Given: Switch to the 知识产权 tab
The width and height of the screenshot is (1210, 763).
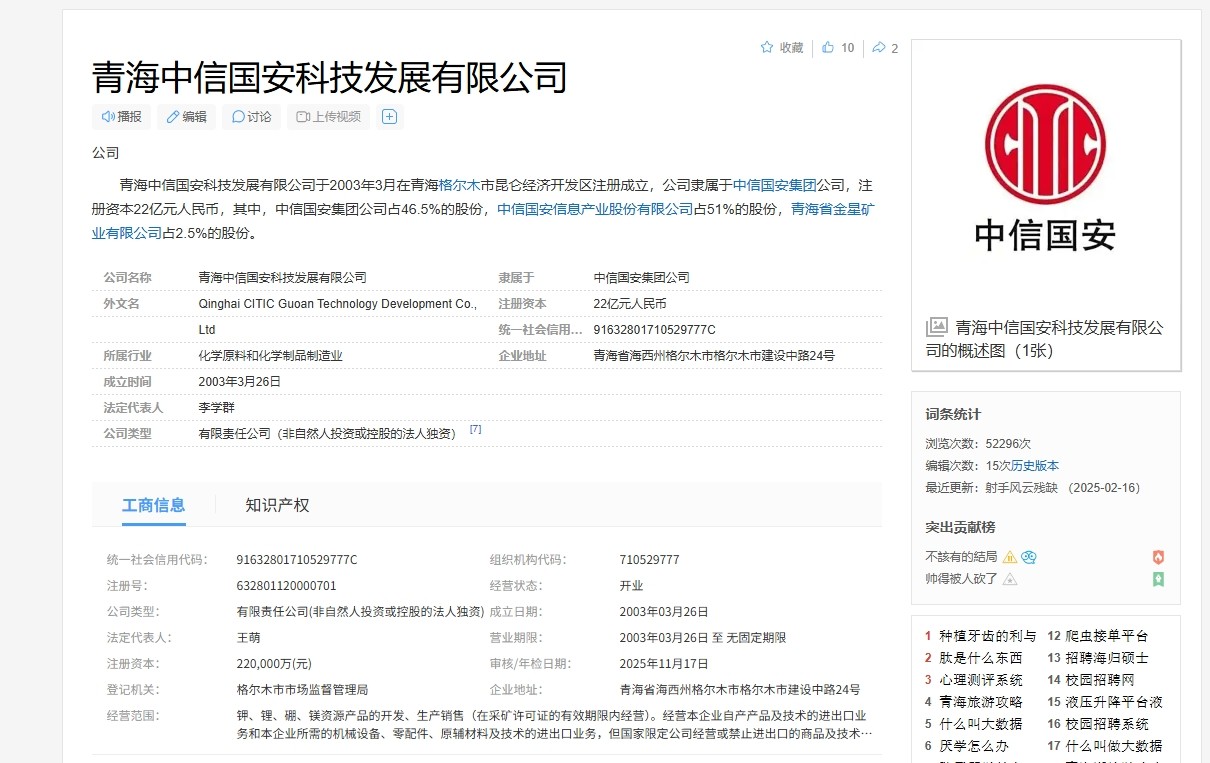Looking at the screenshot, I should pos(277,505).
